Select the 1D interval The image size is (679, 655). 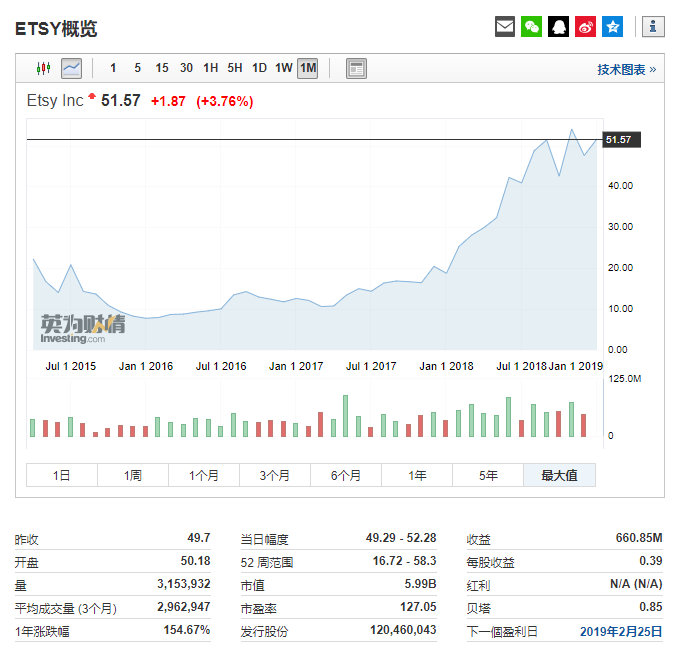259,68
